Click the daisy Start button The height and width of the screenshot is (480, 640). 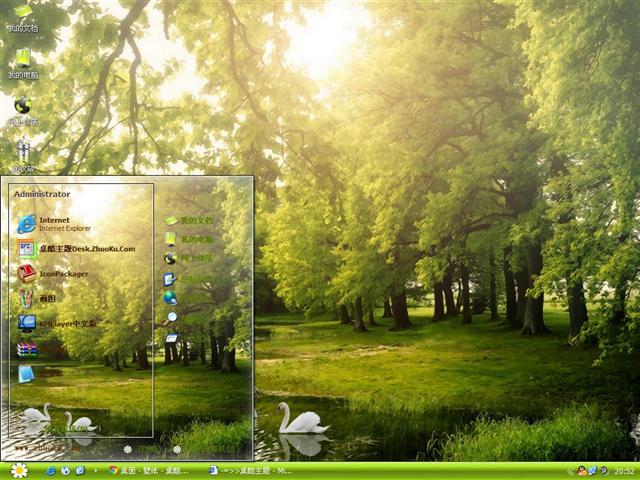19,471
